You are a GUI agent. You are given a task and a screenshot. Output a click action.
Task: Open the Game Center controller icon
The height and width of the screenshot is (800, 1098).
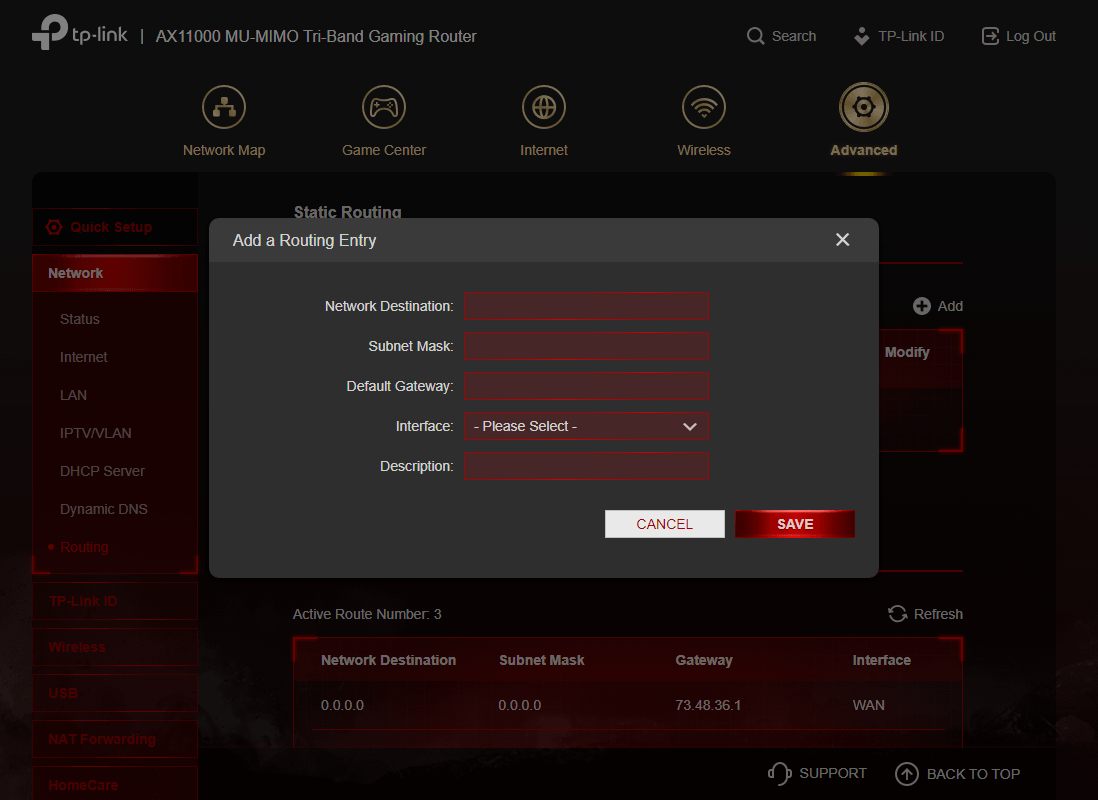383,107
